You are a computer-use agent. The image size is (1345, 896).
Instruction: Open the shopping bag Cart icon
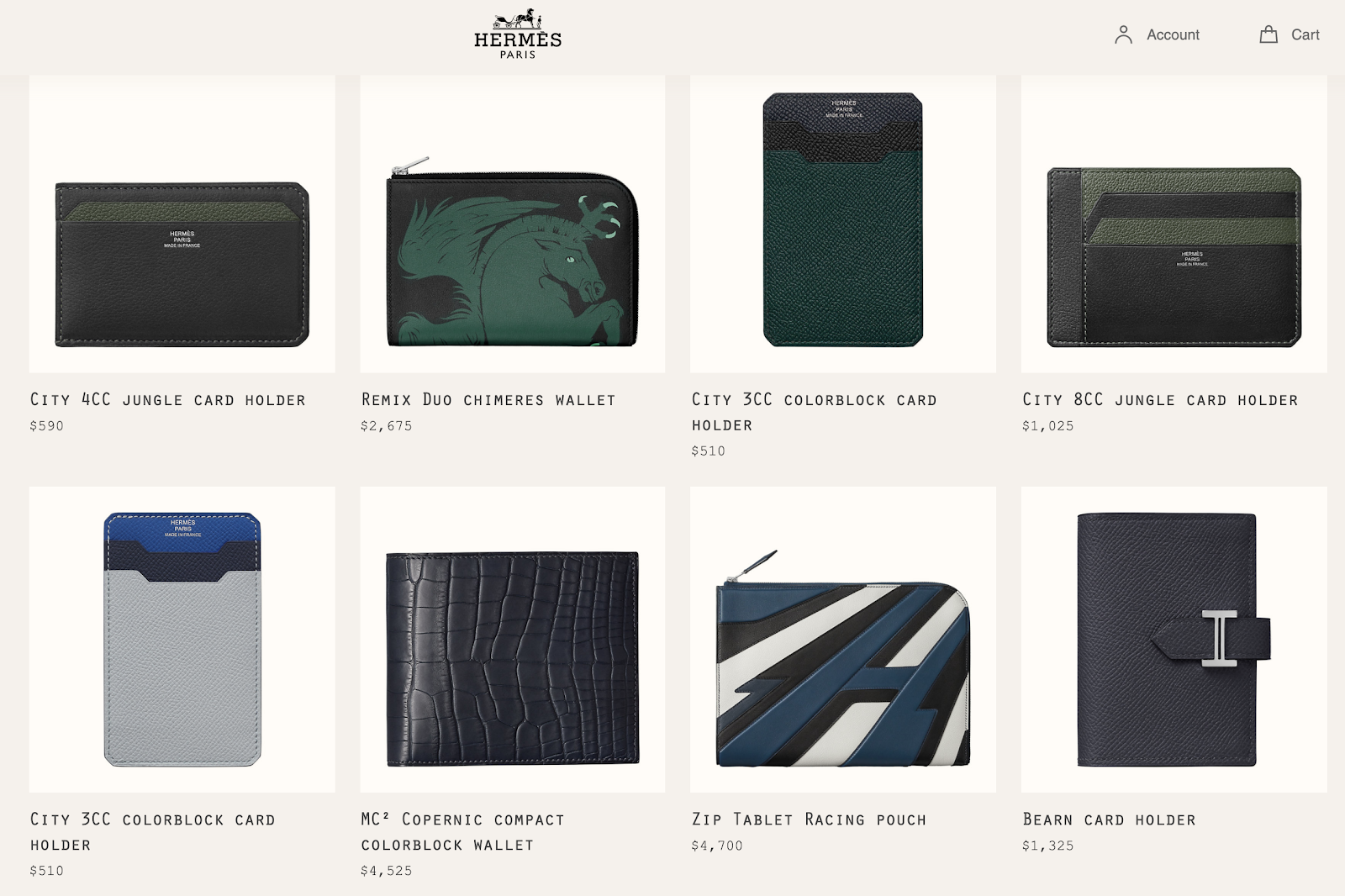[x=1269, y=34]
